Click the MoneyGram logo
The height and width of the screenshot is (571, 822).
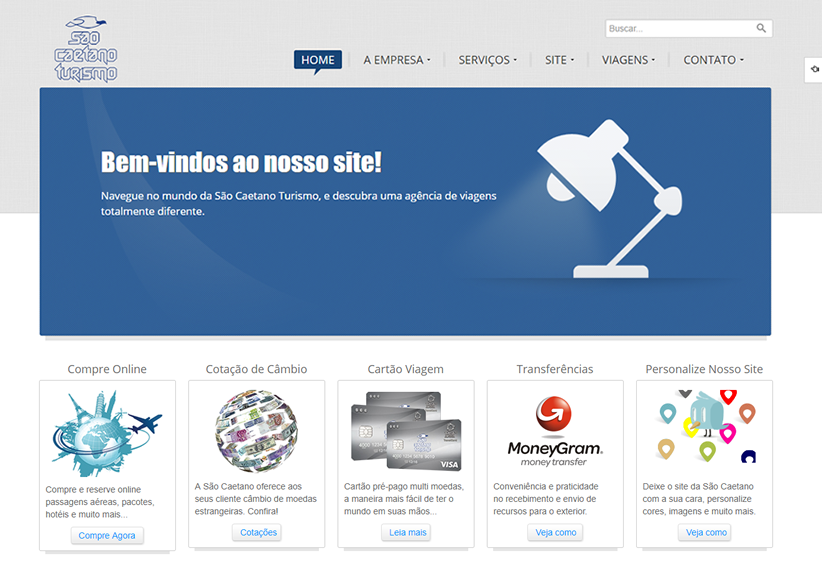(554, 432)
